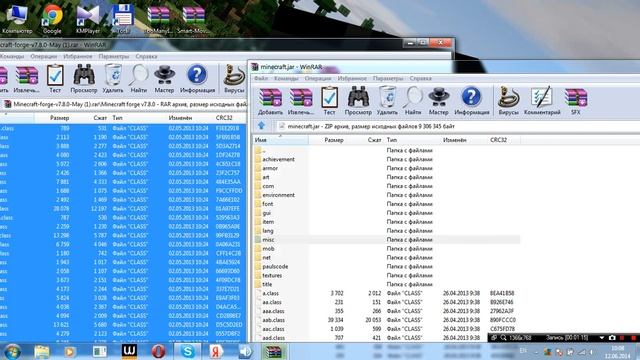Click Мастер icon in Minecraft-forge window
Image resolution: width=640 pixels, height=360 pixels.
coord(164,79)
